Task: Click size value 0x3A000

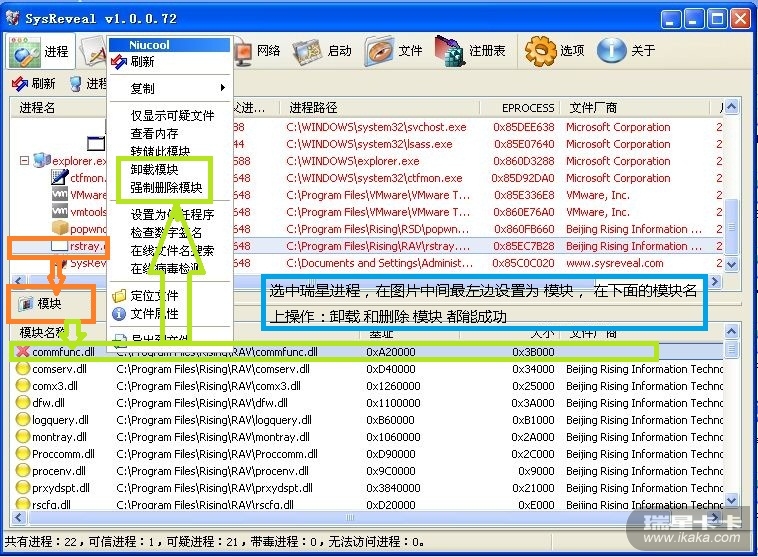Action: 533,403
